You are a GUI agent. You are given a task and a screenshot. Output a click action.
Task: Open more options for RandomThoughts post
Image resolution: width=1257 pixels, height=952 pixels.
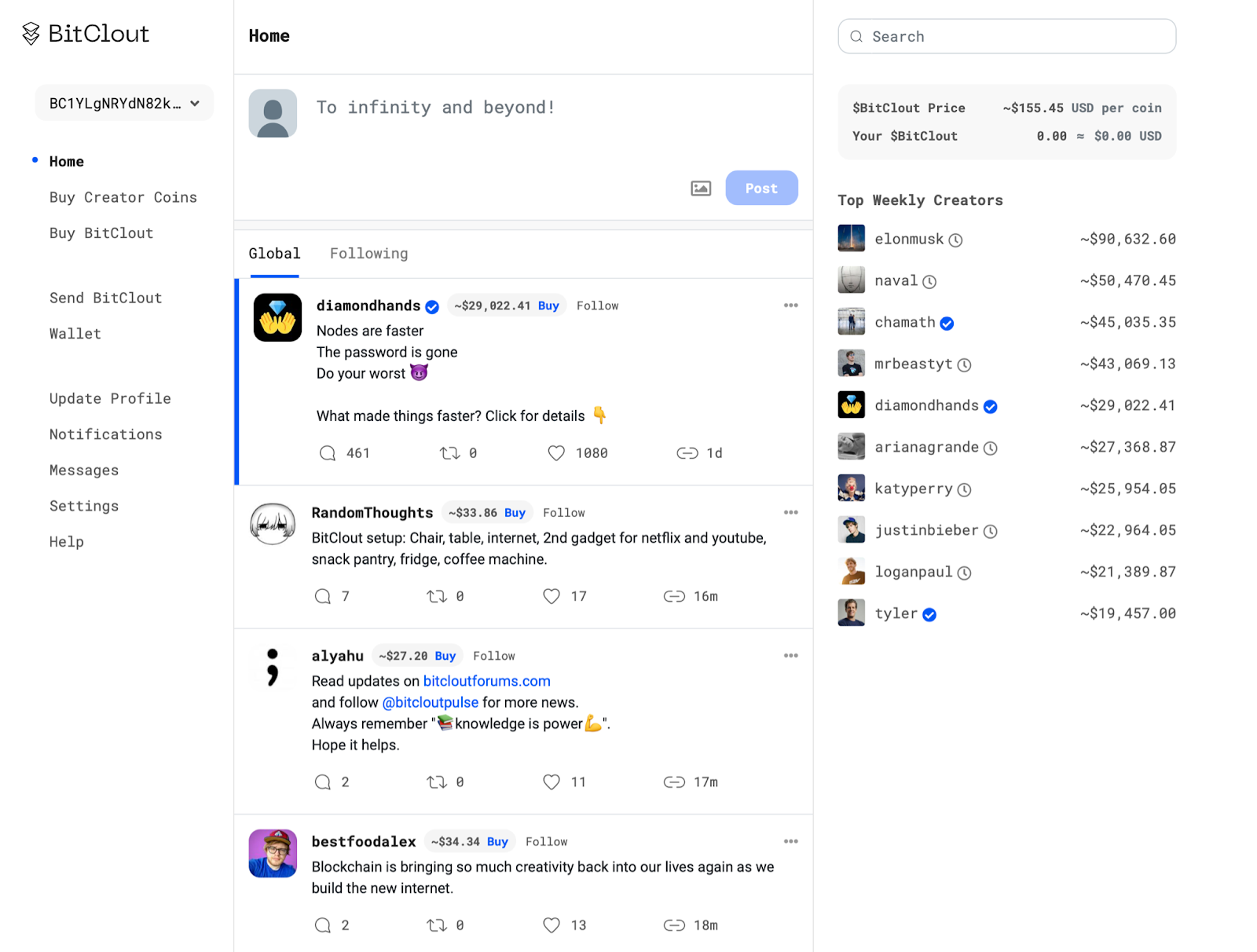tap(790, 513)
